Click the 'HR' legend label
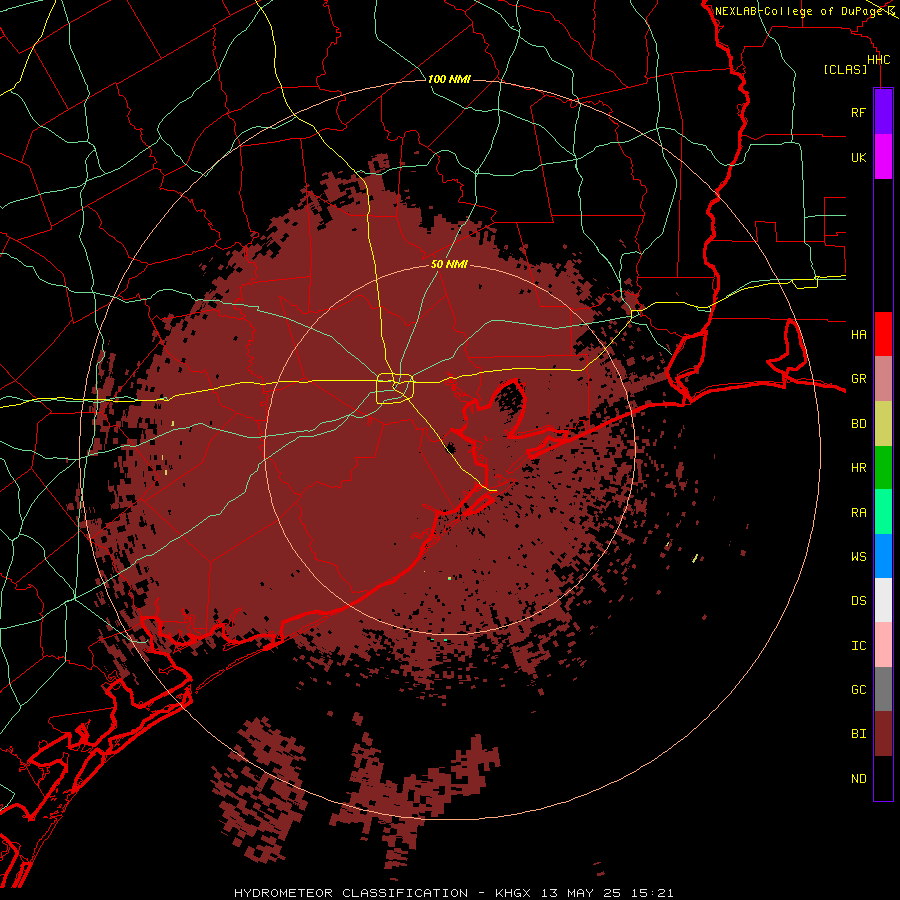The width and height of the screenshot is (900, 900). pyautogui.click(x=858, y=468)
